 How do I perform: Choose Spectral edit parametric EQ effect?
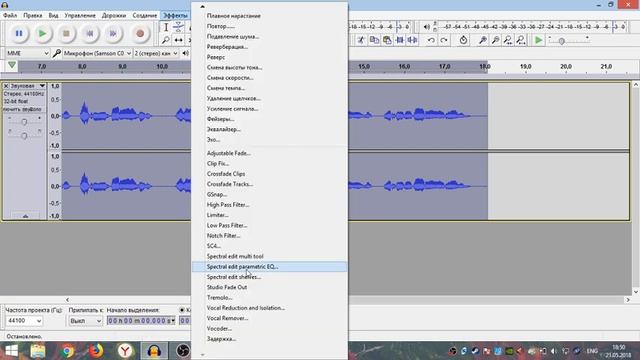269,267
